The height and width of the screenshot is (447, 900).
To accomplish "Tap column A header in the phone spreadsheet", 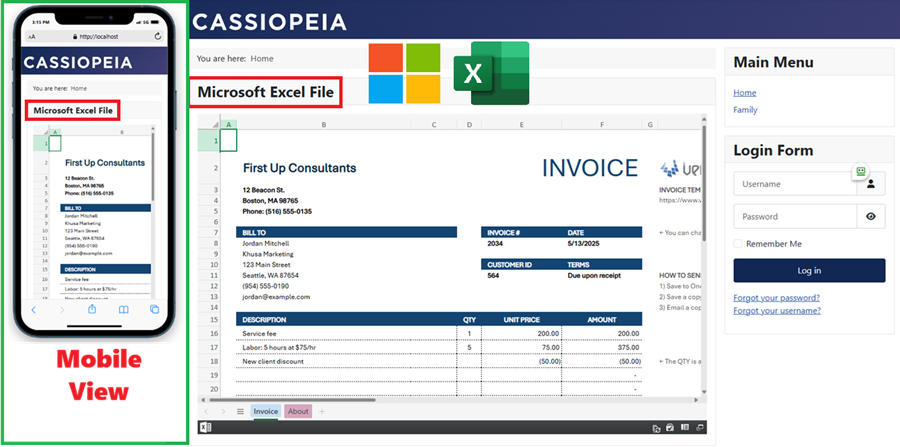I will [55, 132].
